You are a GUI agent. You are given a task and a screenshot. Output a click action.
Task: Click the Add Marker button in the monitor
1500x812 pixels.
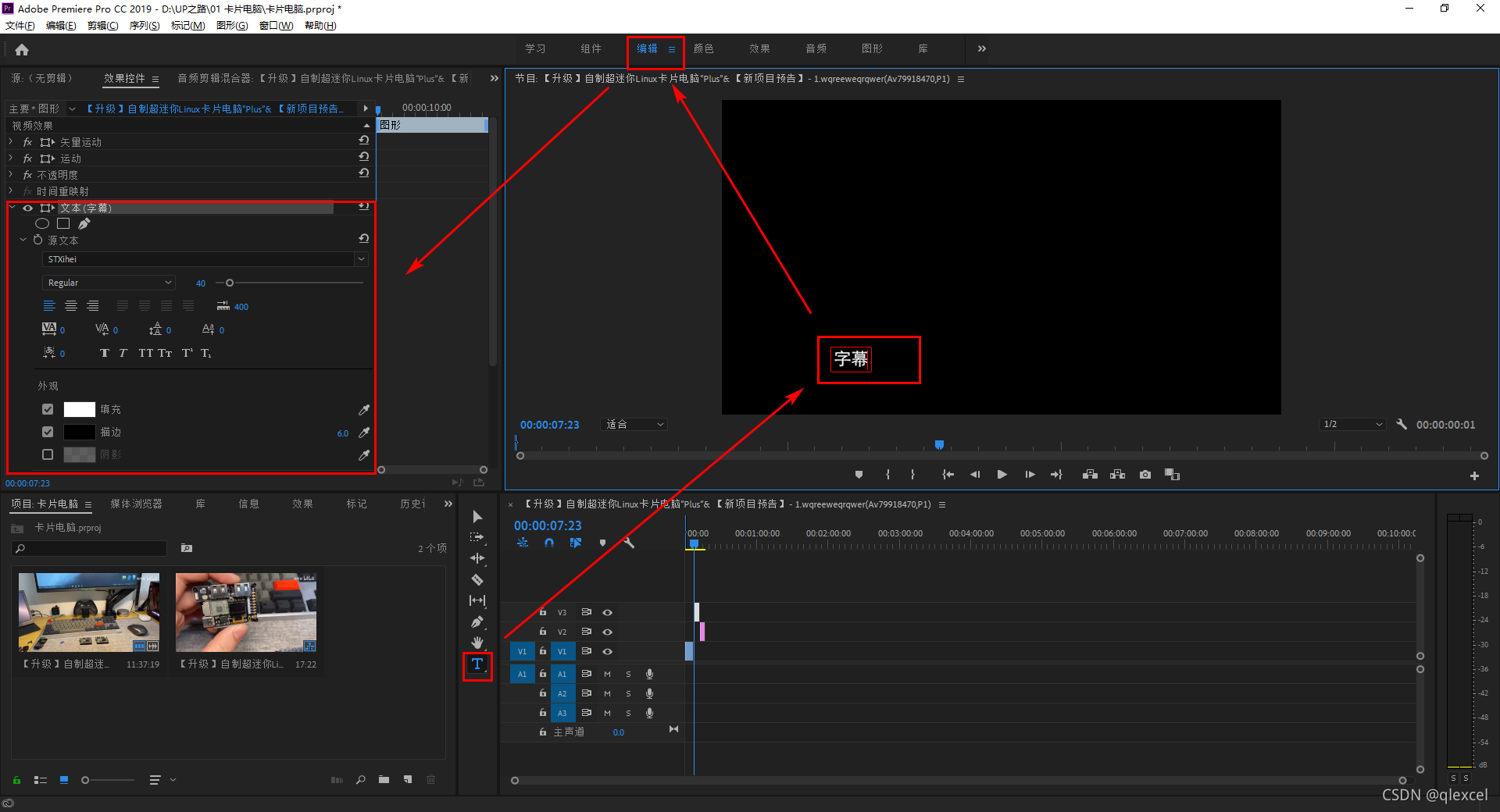click(x=859, y=475)
